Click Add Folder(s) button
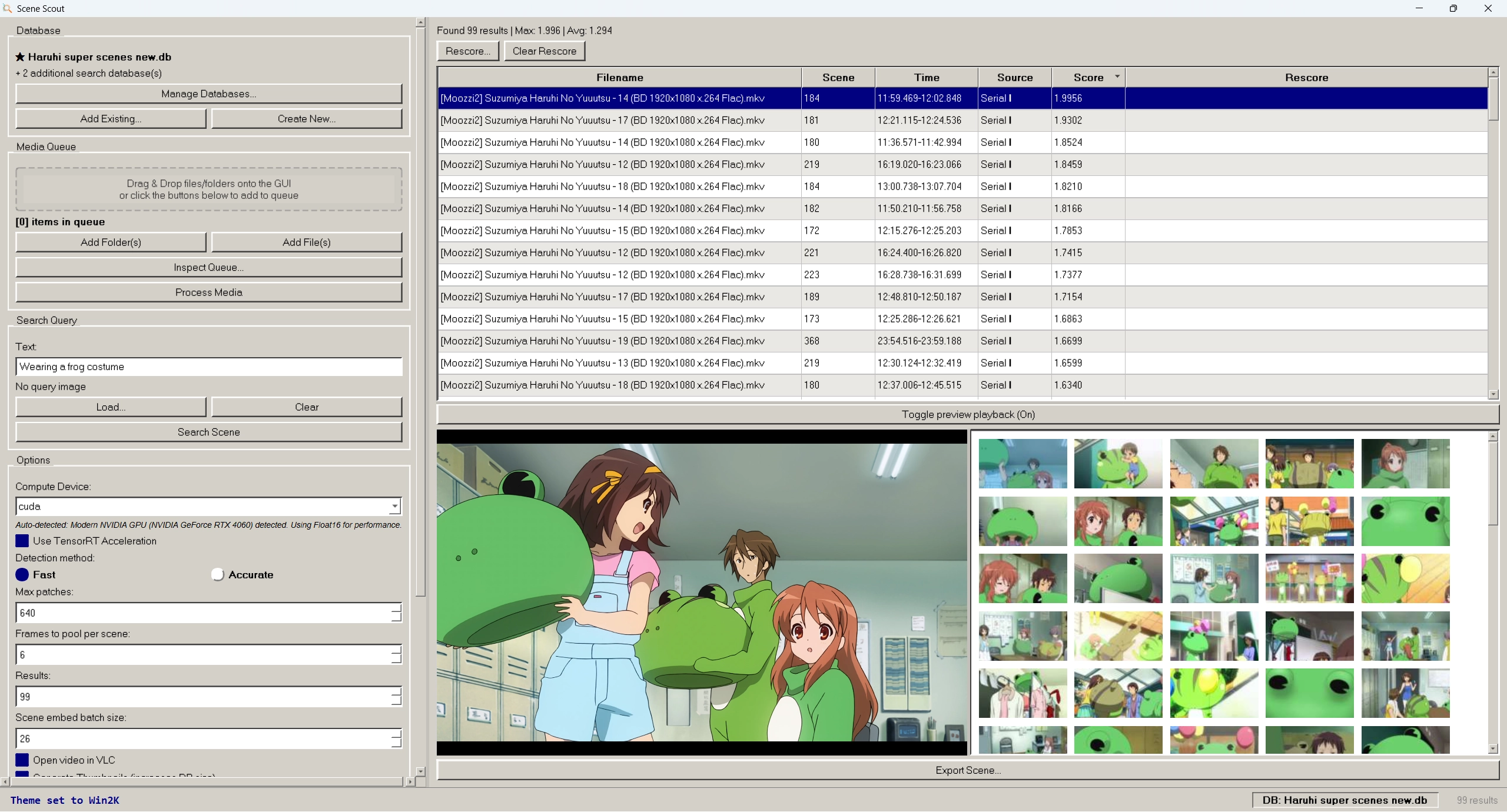The image size is (1507, 812). (x=111, y=242)
